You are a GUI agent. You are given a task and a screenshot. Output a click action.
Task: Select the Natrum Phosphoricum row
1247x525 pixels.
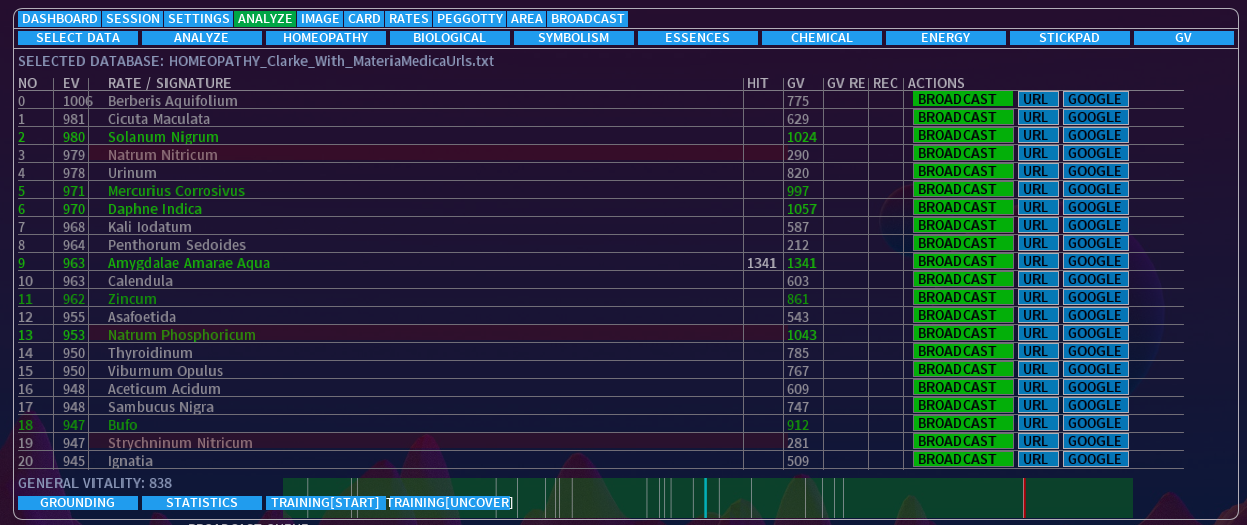pyautogui.click(x=182, y=335)
